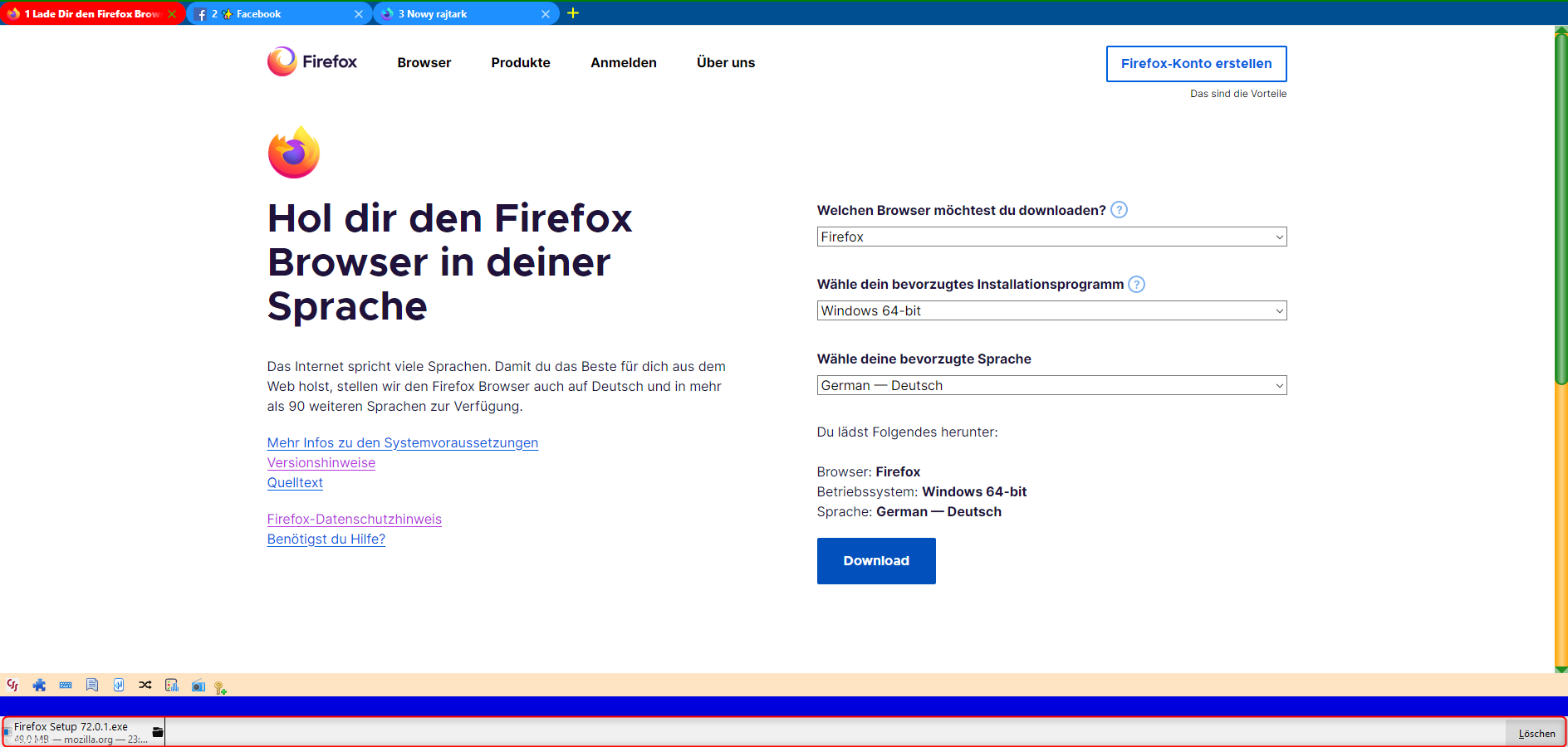Image resolution: width=1568 pixels, height=747 pixels.
Task: Click the blue keyboard icon in the bottom toolbar
Action: point(66,685)
